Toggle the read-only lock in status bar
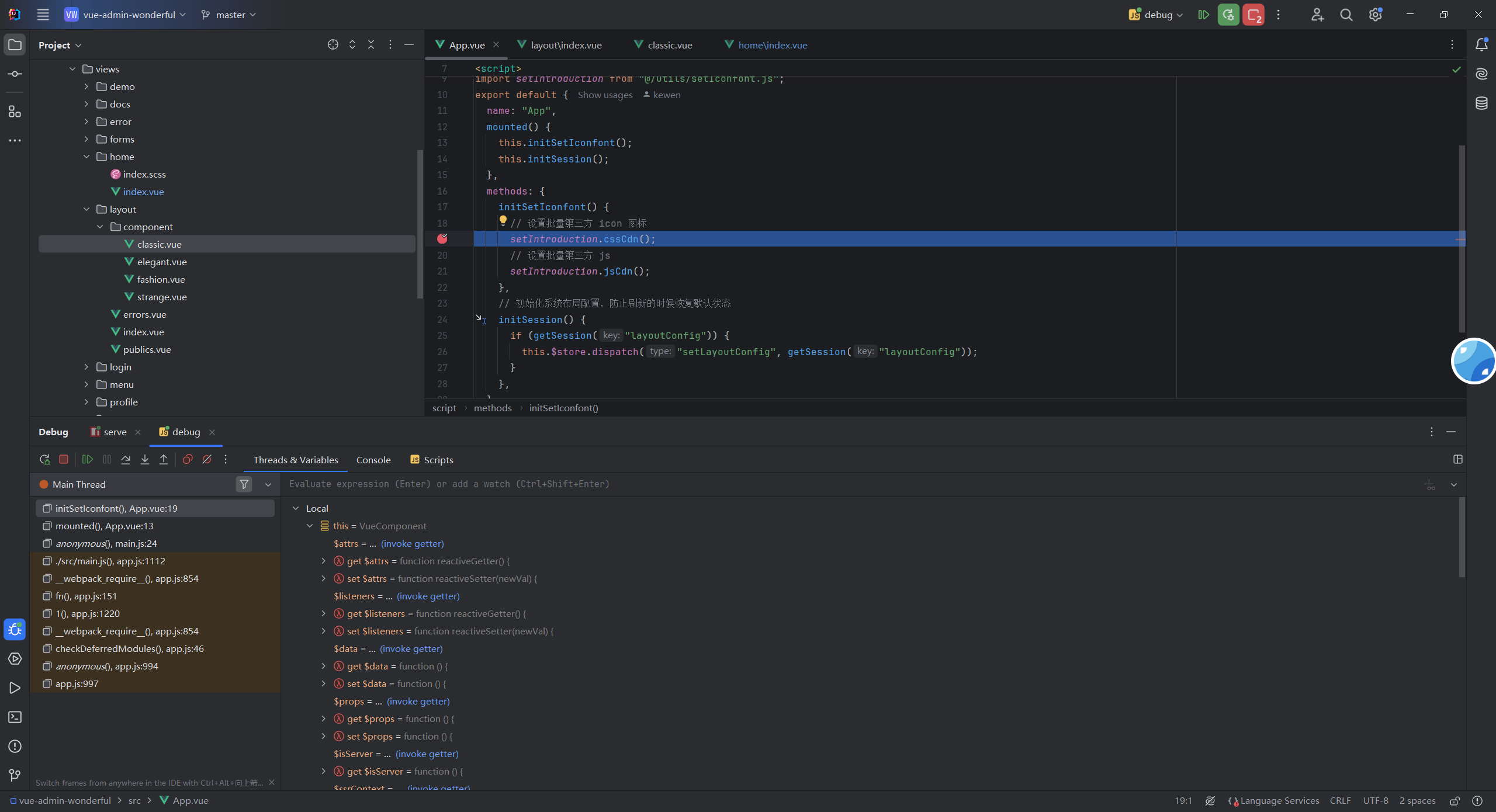 click(1455, 801)
